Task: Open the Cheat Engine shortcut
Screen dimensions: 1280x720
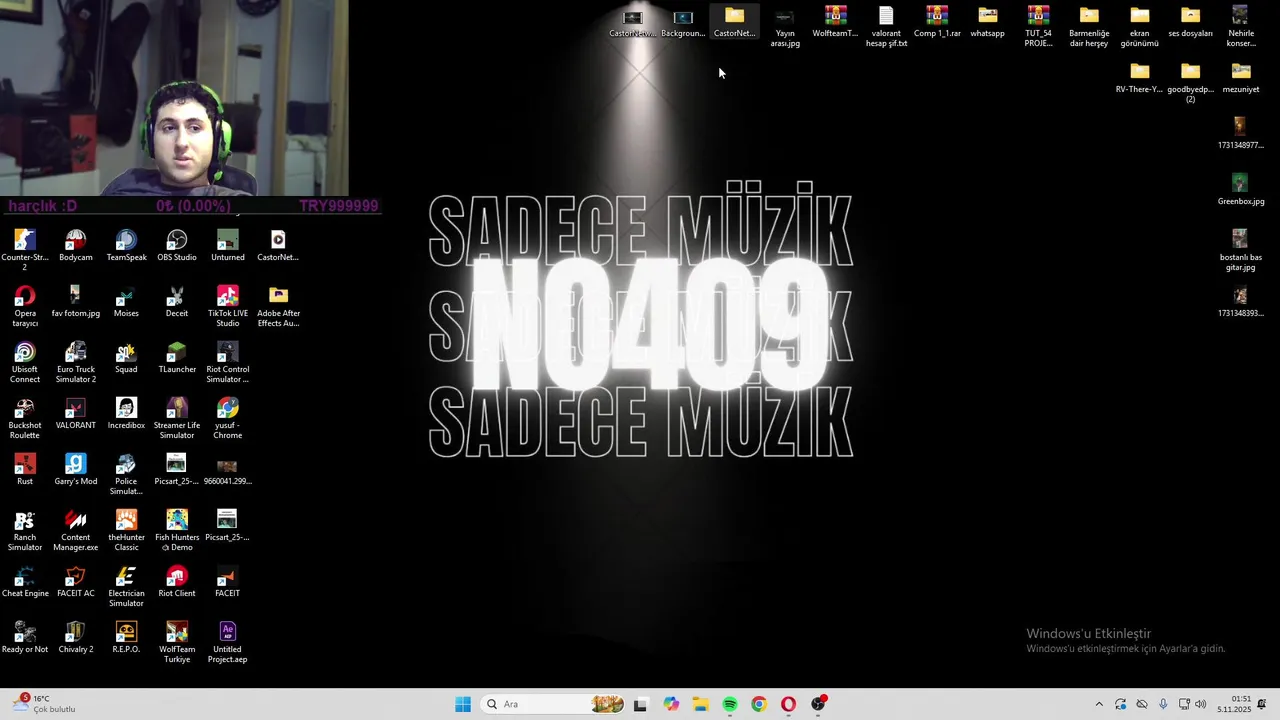Action: tap(25, 582)
